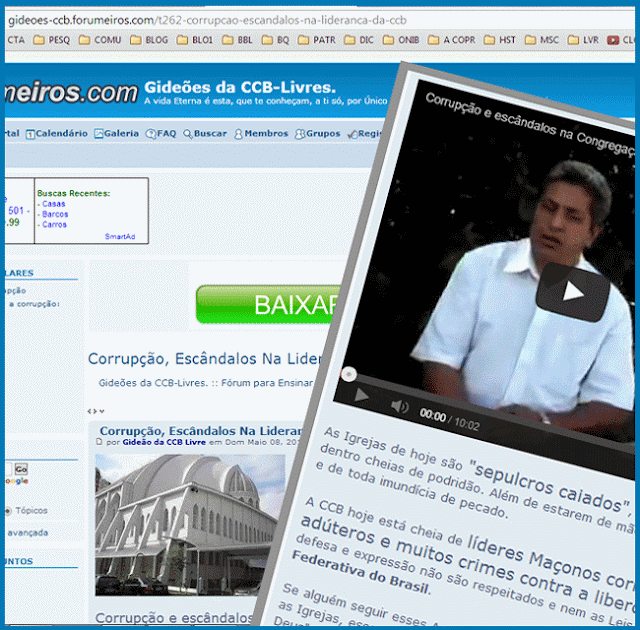The image size is (640, 630).
Task: Open the Grupos forum menu
Action: [x=318, y=133]
